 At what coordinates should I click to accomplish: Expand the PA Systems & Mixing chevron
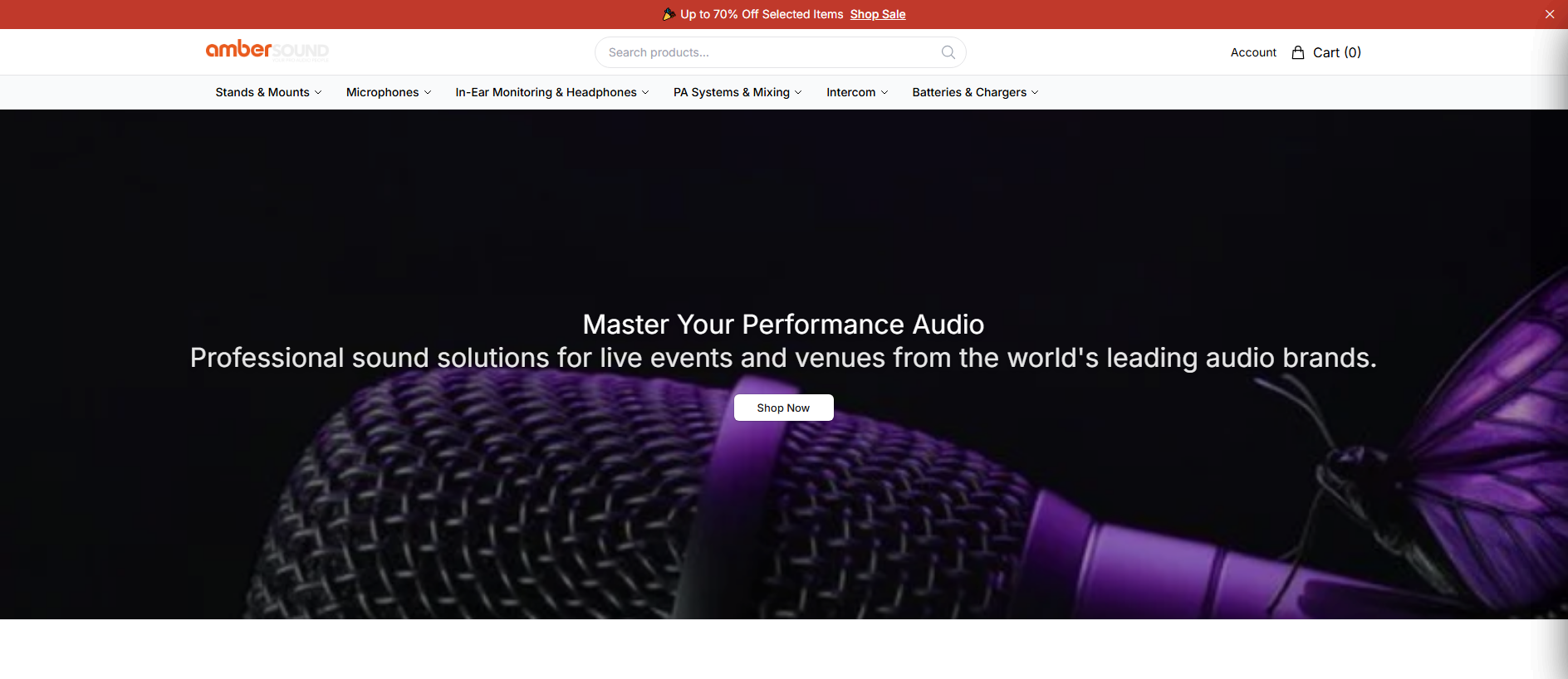click(x=798, y=93)
